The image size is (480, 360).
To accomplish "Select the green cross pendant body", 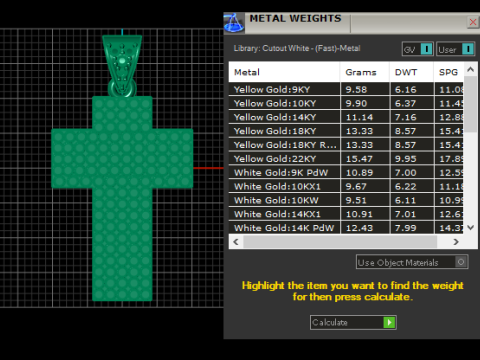I will point(122,199).
